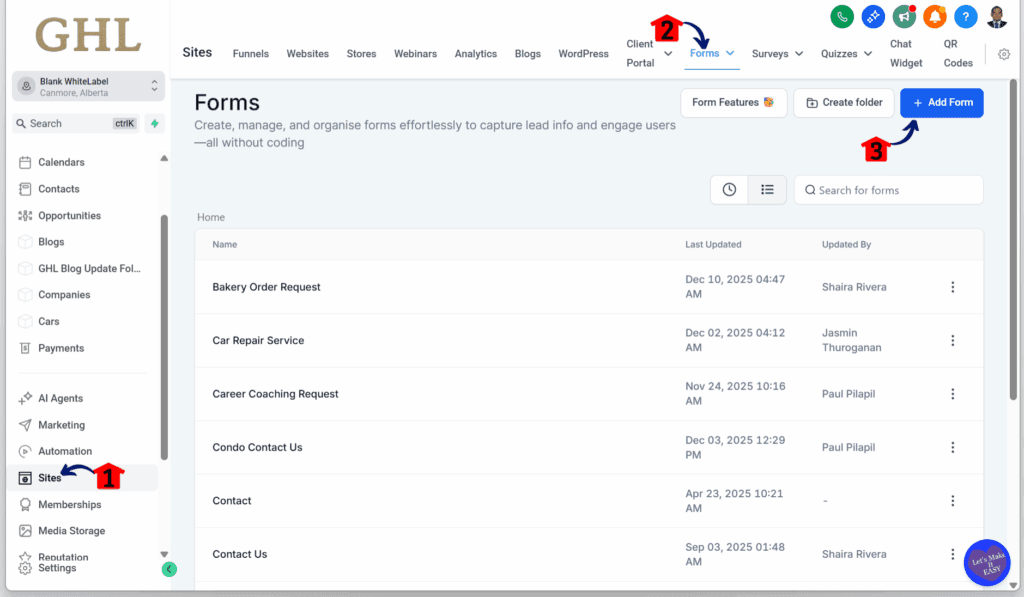Screen dimensions: 1024x597
Task: Open the Blank WhiteLabel account switcher
Action: tap(87, 86)
